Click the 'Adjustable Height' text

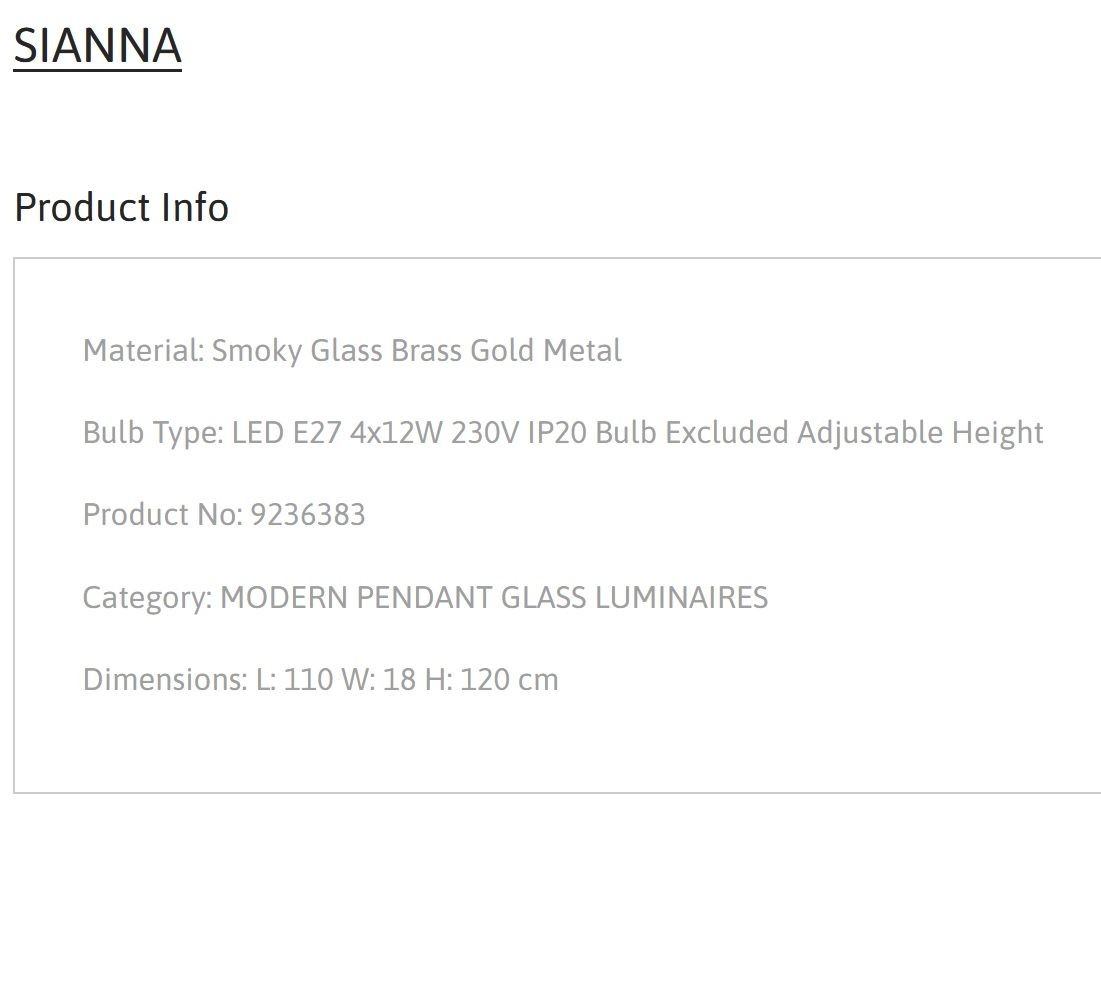click(x=920, y=433)
